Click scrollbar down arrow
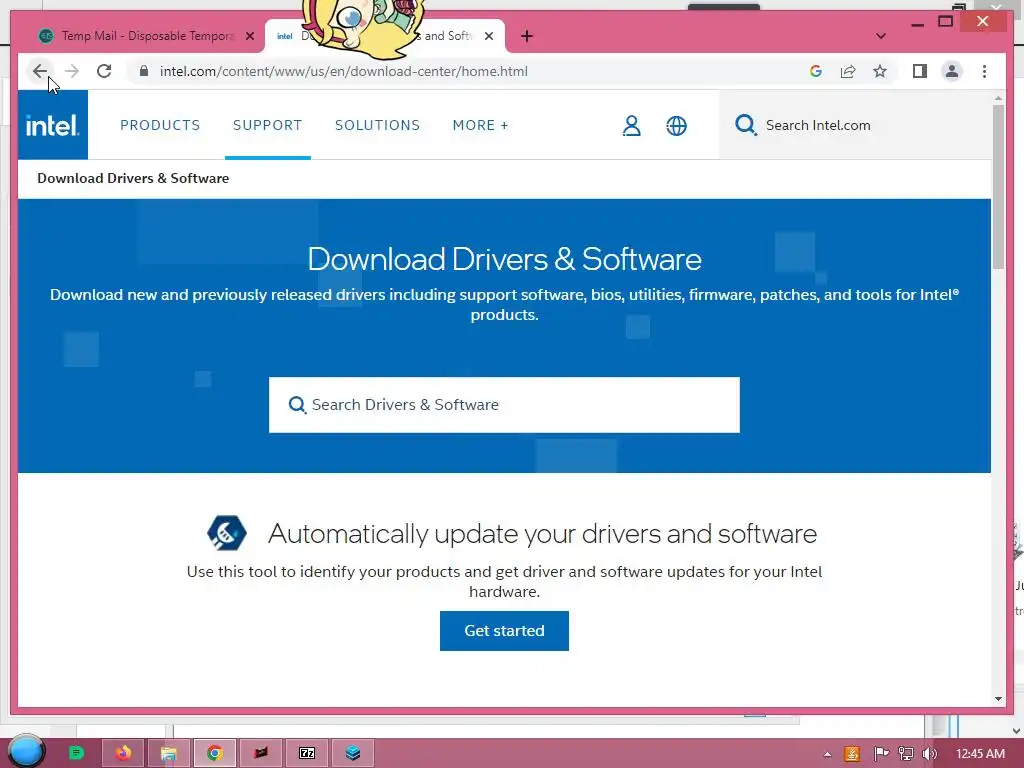Viewport: 1024px width, 768px height. 999,698
